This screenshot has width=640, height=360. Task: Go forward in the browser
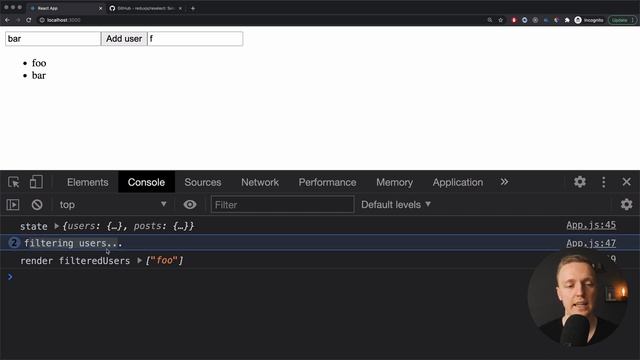tap(18, 20)
